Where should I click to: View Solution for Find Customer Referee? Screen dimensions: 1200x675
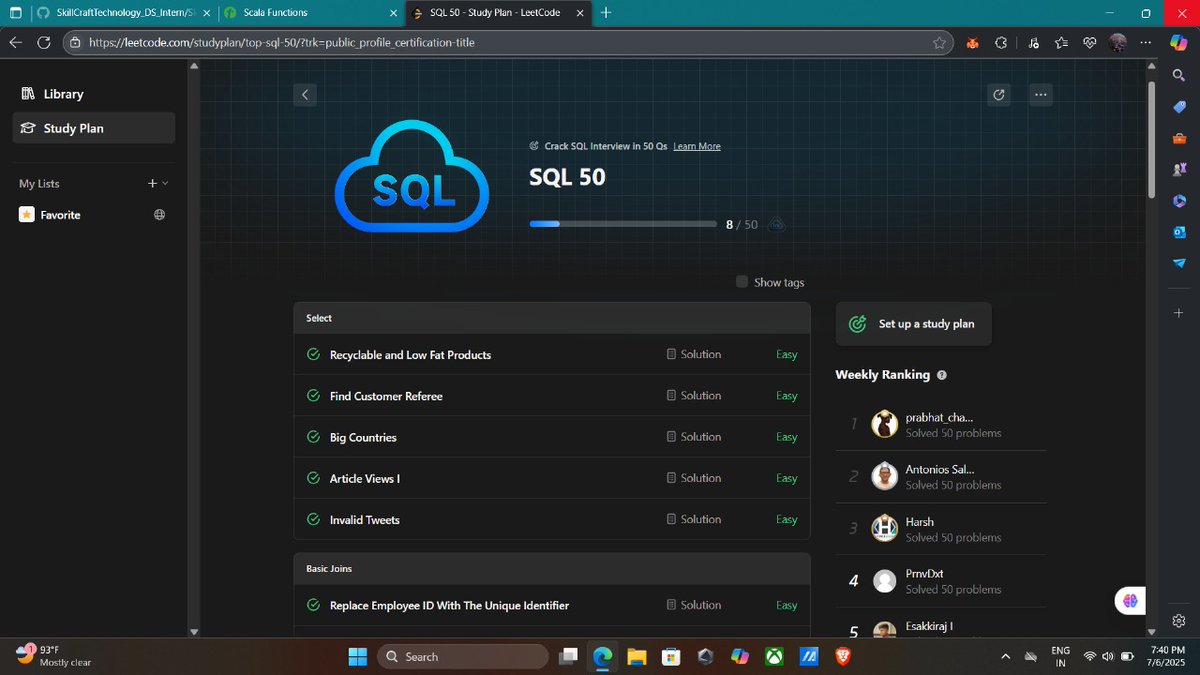pos(694,396)
